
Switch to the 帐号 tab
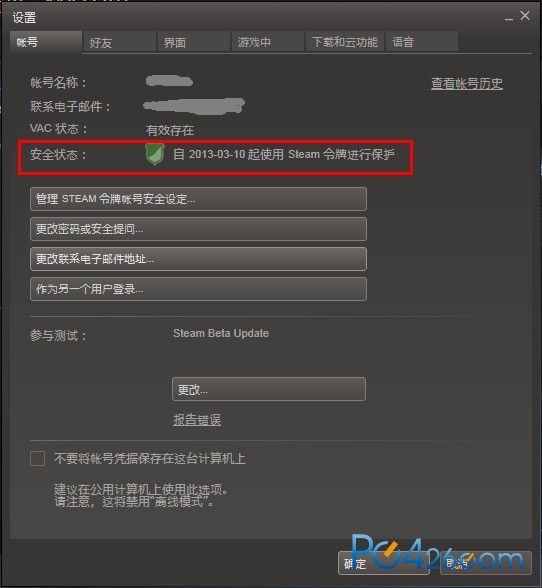pos(46,42)
